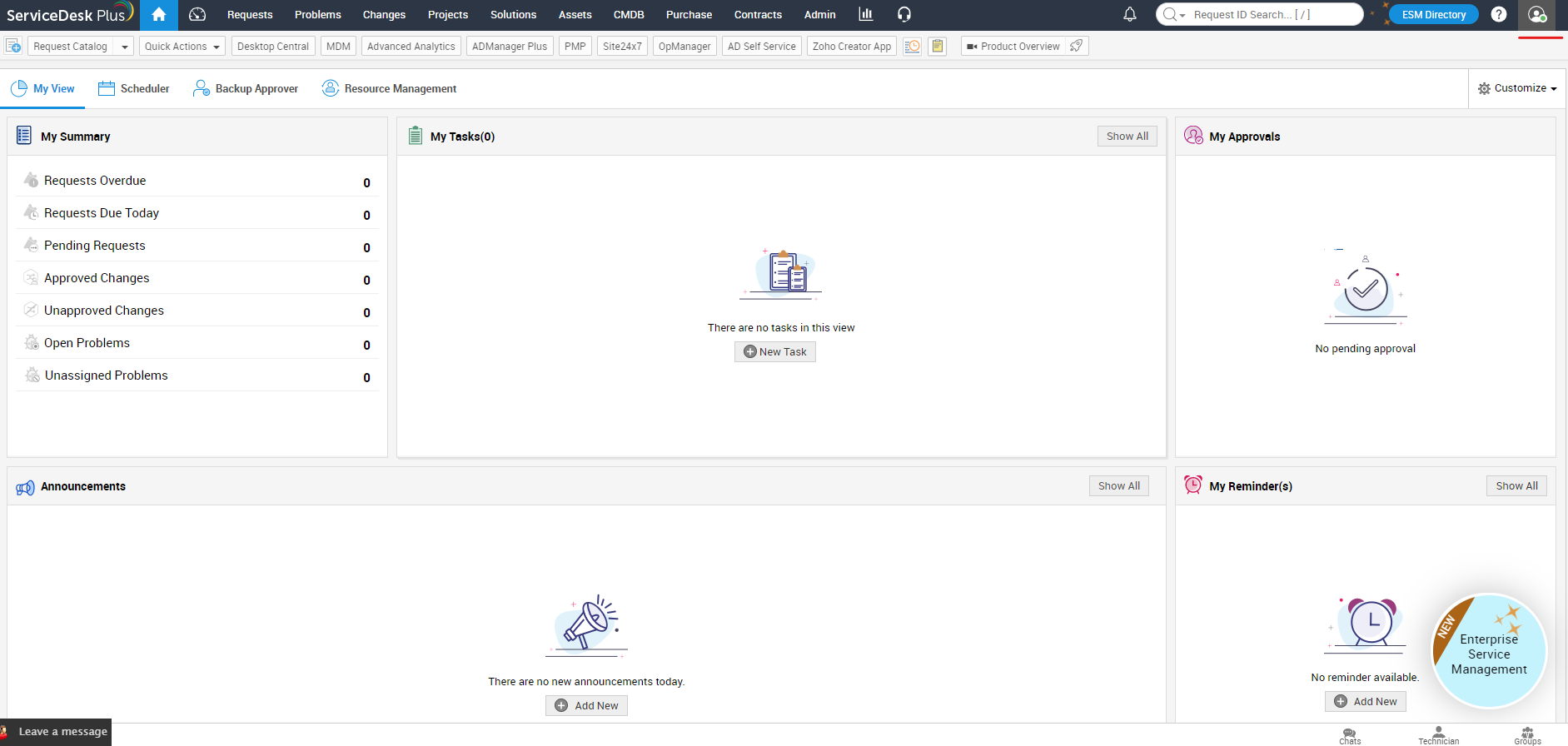The height and width of the screenshot is (746, 1568).
Task: Open the notifications bell
Action: [1130, 15]
